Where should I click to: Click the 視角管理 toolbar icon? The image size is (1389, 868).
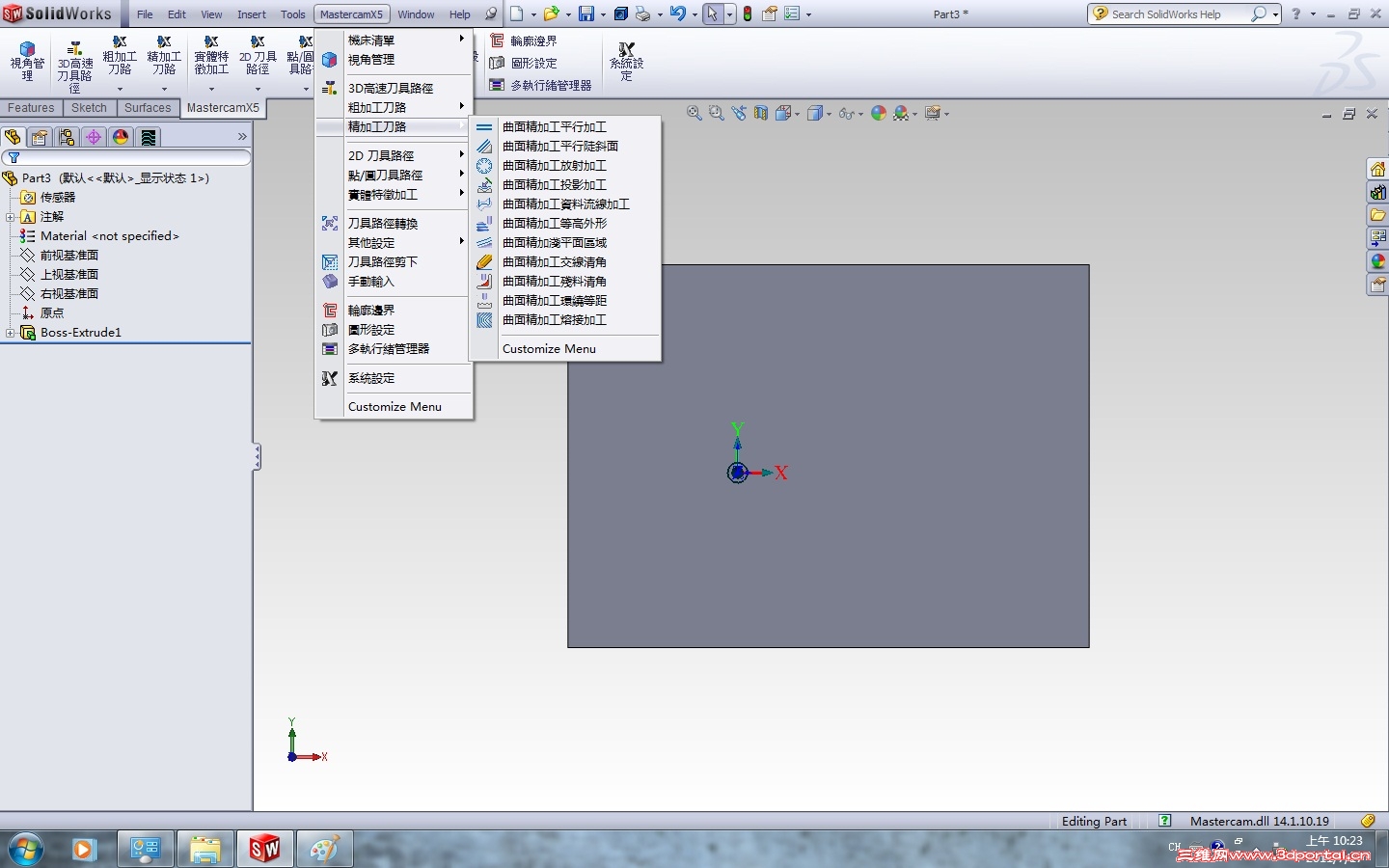point(27,61)
